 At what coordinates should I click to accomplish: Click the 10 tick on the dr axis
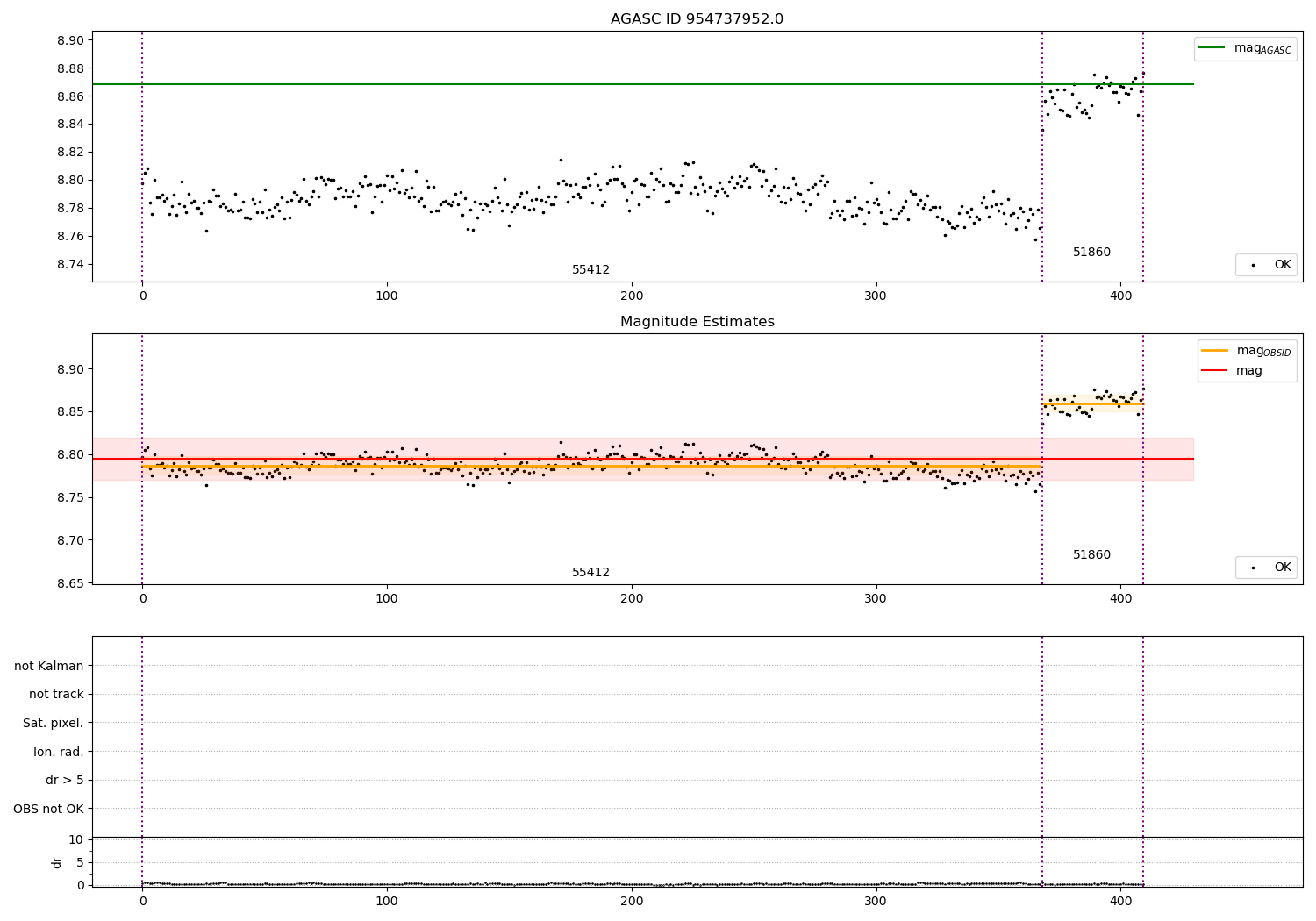tap(76, 840)
